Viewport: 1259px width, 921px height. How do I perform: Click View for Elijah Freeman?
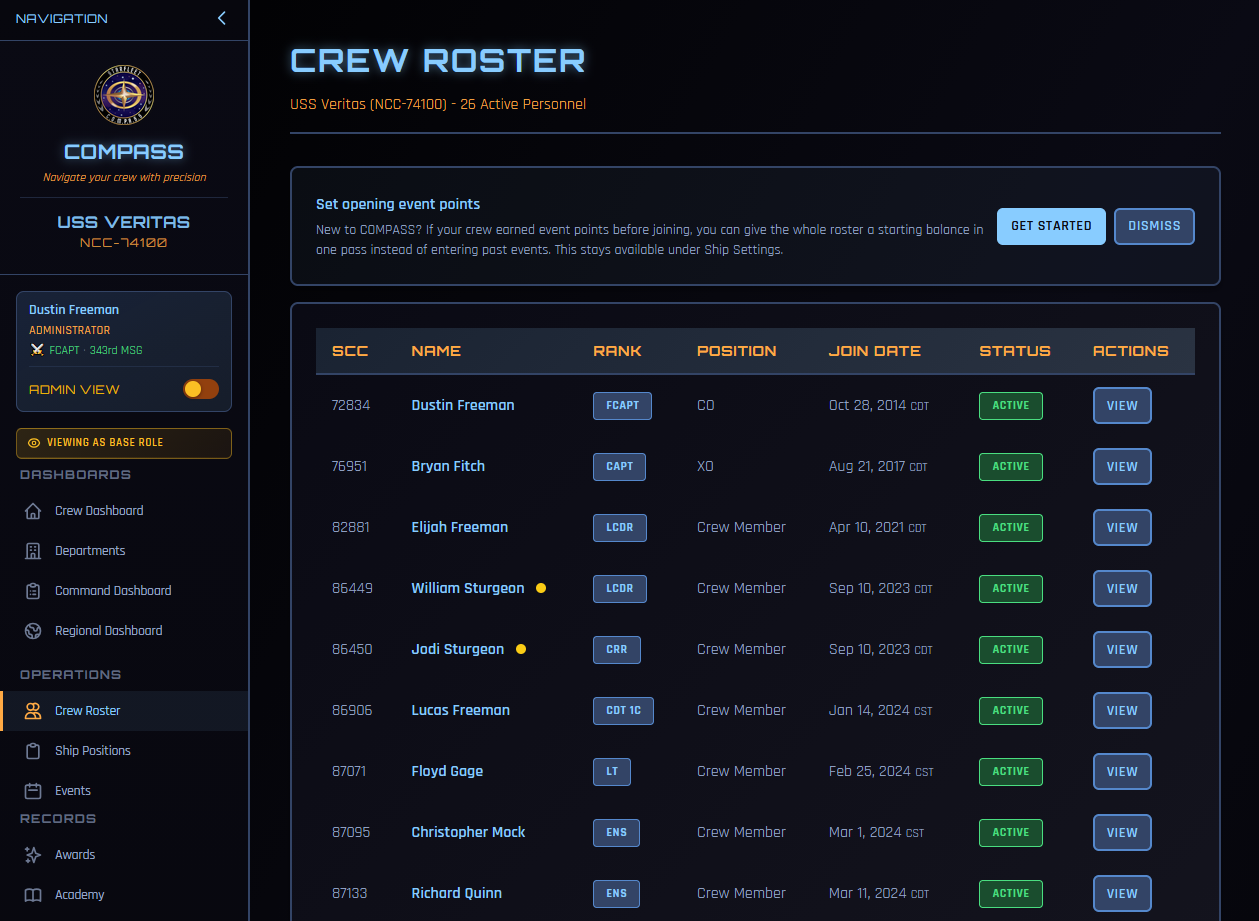pos(1122,528)
